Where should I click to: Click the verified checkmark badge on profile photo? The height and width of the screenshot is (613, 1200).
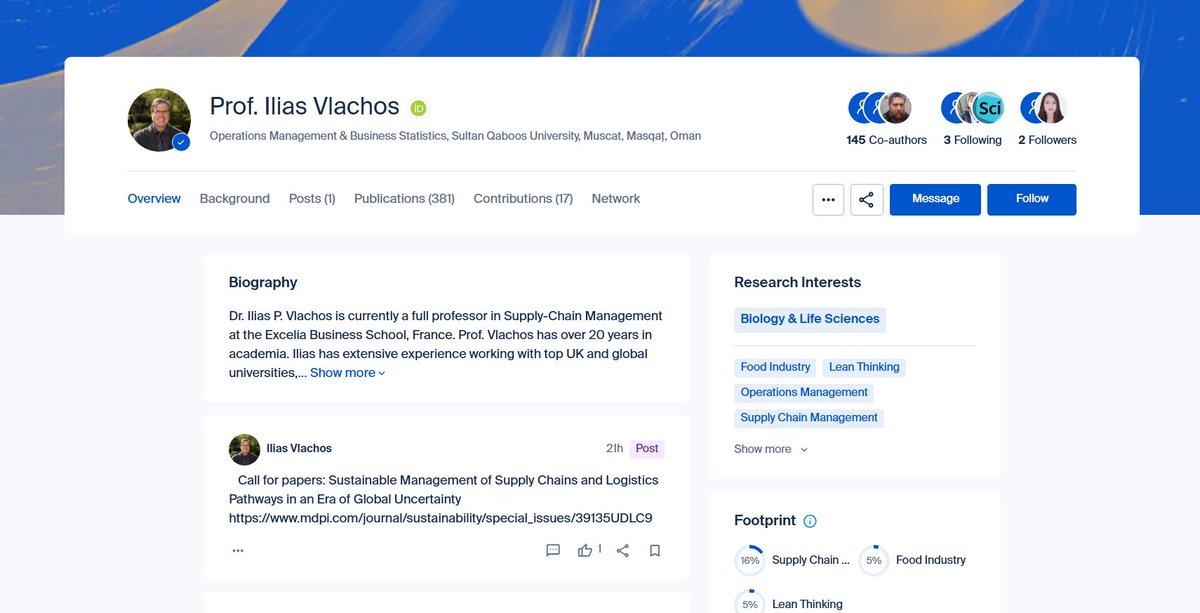(x=181, y=142)
